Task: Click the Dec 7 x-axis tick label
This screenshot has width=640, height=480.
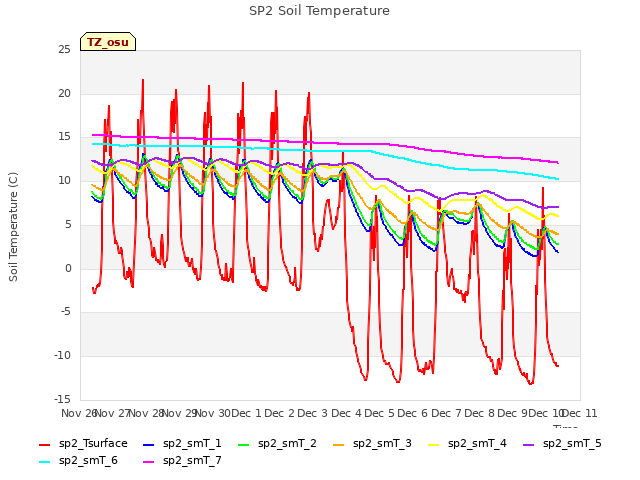Action: click(446, 413)
